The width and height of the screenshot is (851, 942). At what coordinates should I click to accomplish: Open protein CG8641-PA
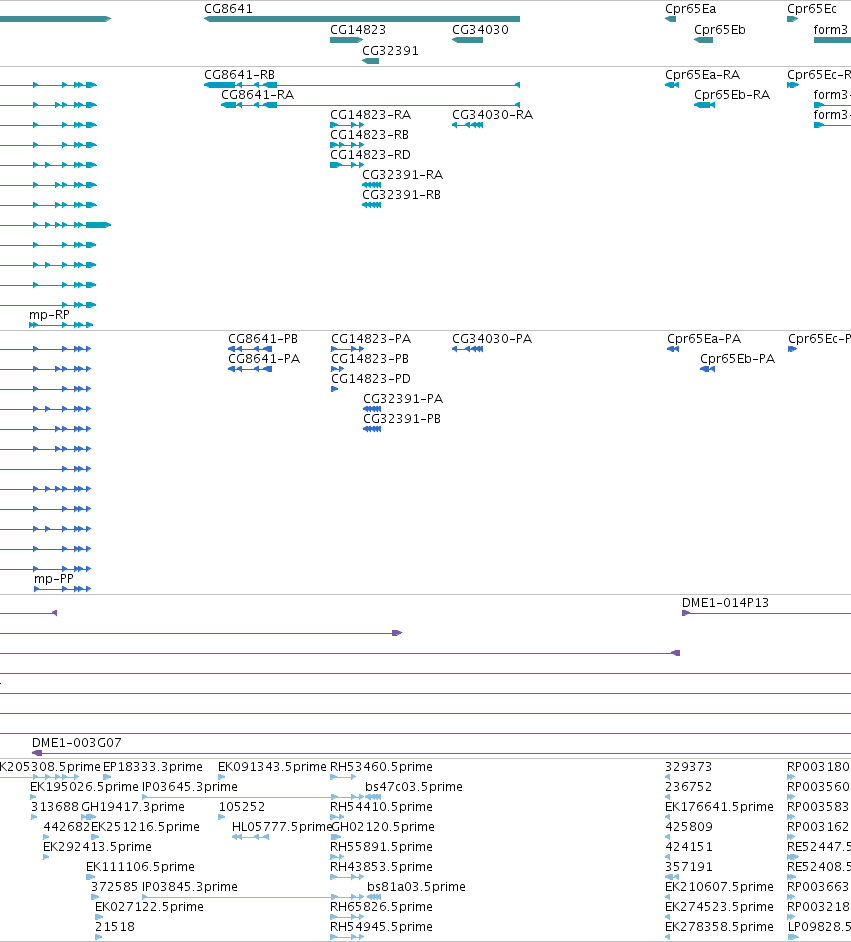coord(264,359)
